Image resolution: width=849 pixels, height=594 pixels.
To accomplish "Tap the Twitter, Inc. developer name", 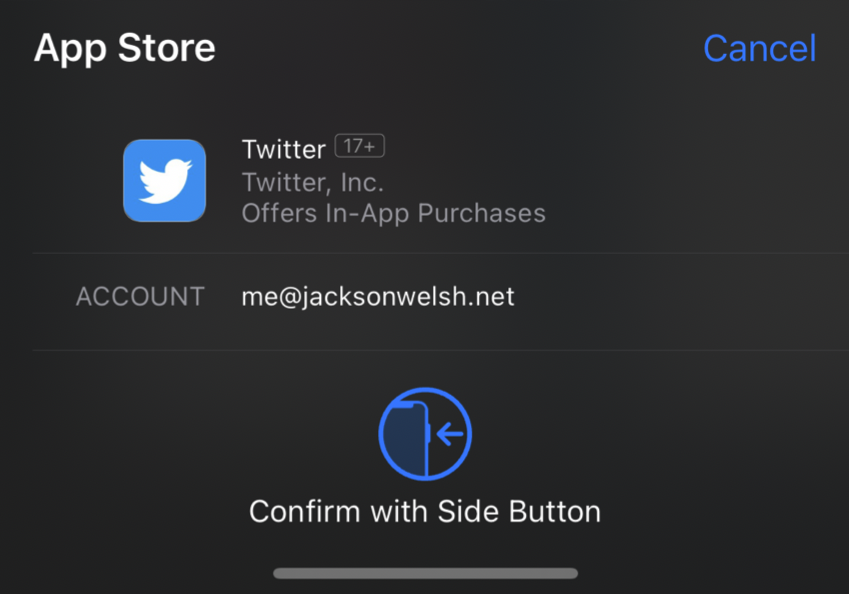I will click(x=312, y=182).
